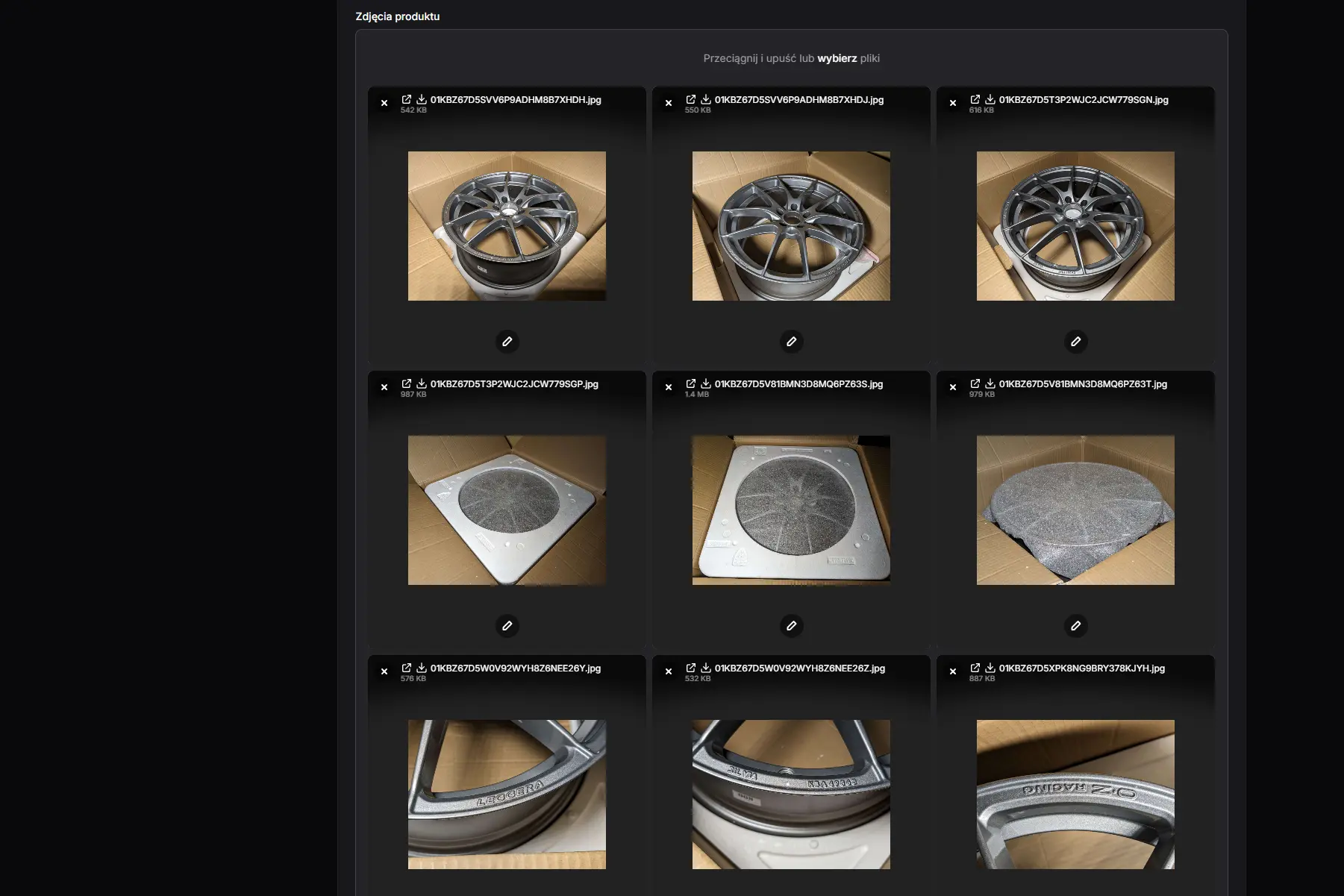Open 01KBZ67D5V81BMN3D8MQ6PZ63S.jpg in a new tab

pos(691,383)
